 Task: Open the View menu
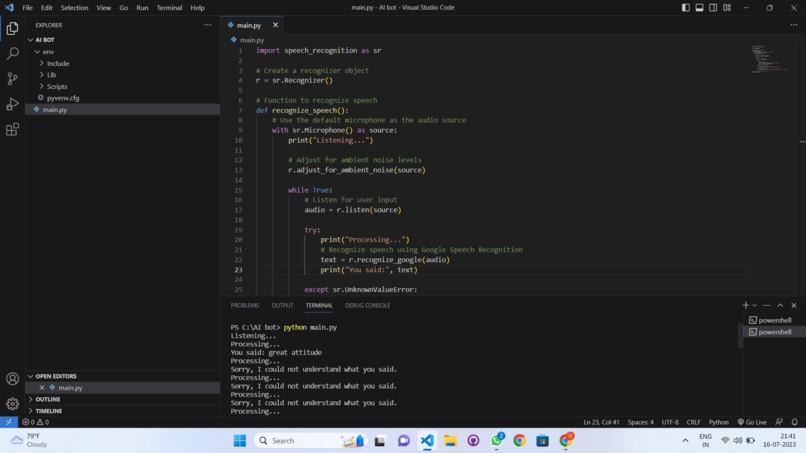click(103, 8)
